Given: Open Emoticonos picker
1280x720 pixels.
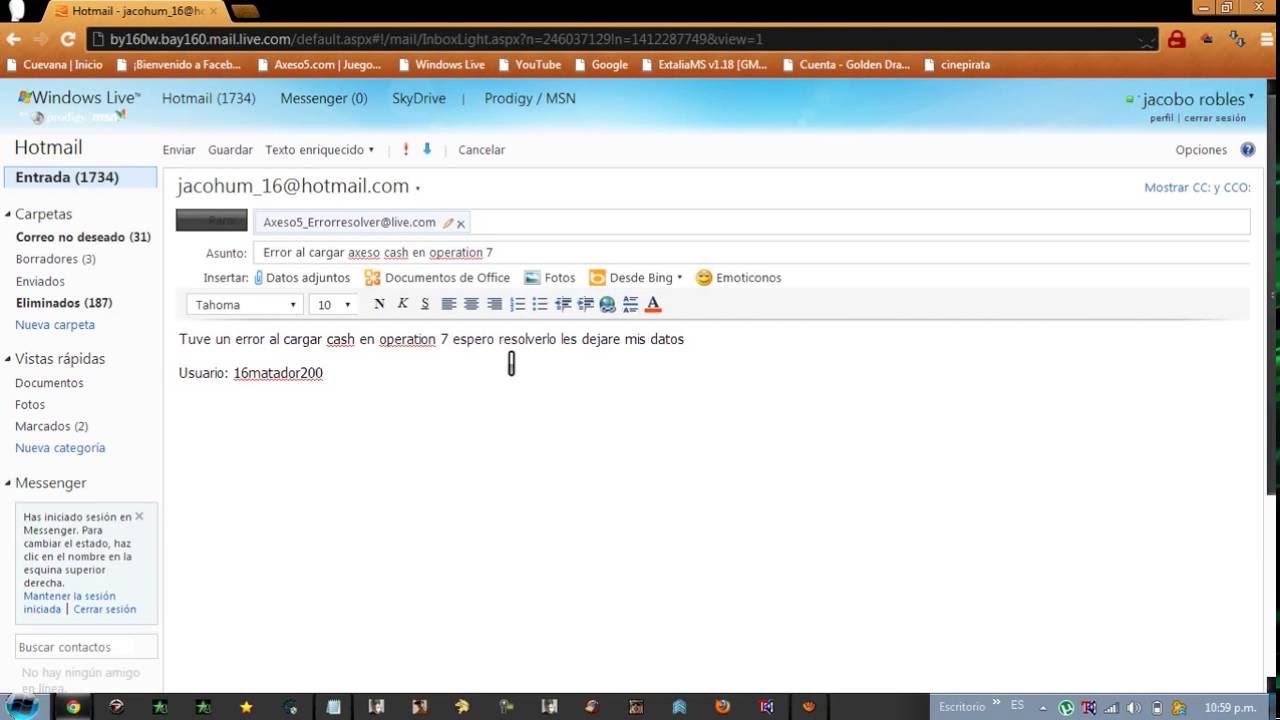Looking at the screenshot, I should [x=738, y=278].
